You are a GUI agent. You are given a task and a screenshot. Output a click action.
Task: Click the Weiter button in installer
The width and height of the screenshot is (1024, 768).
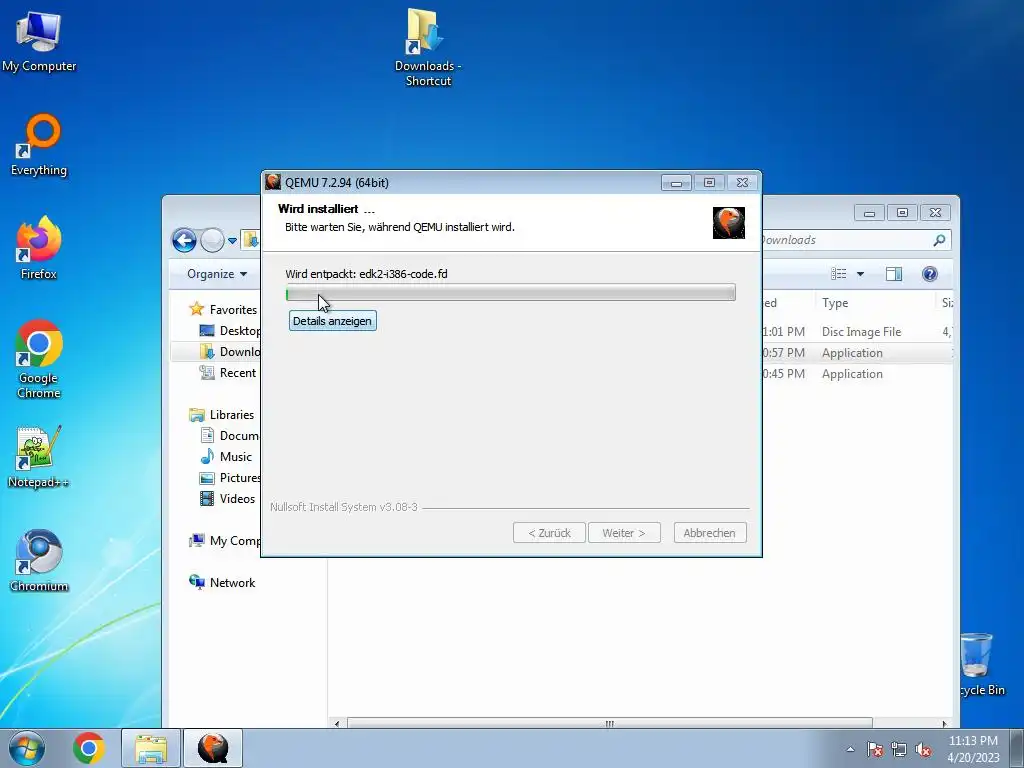pyautogui.click(x=624, y=533)
